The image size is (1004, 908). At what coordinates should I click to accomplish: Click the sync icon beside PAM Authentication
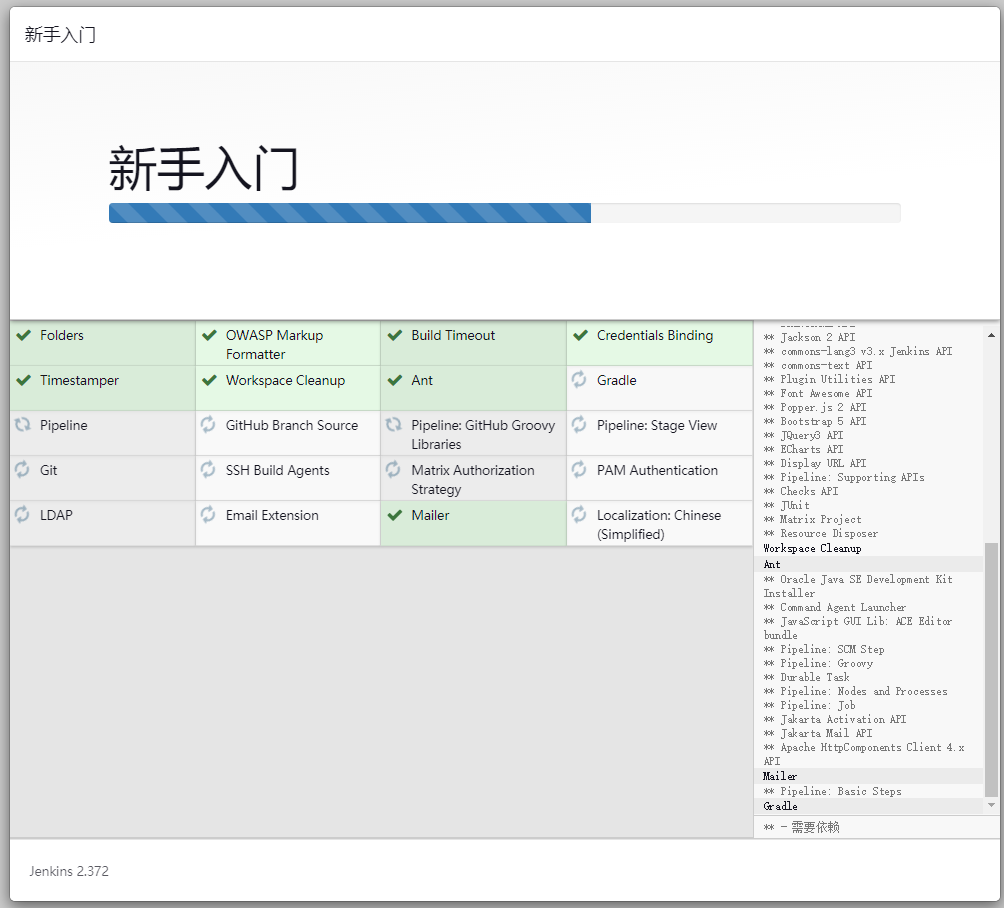tap(579, 470)
